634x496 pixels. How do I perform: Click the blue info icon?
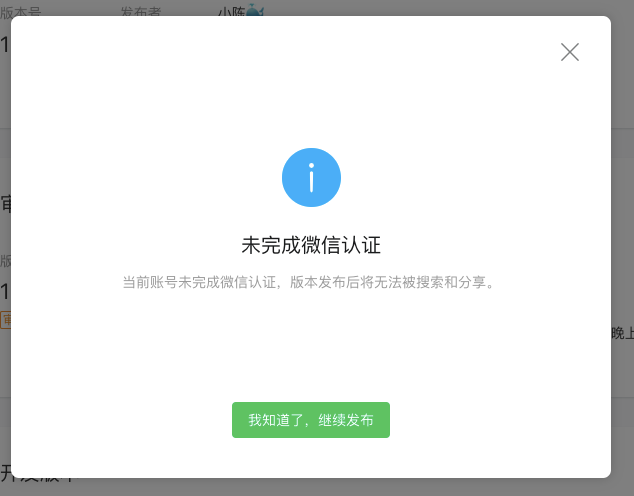311,177
